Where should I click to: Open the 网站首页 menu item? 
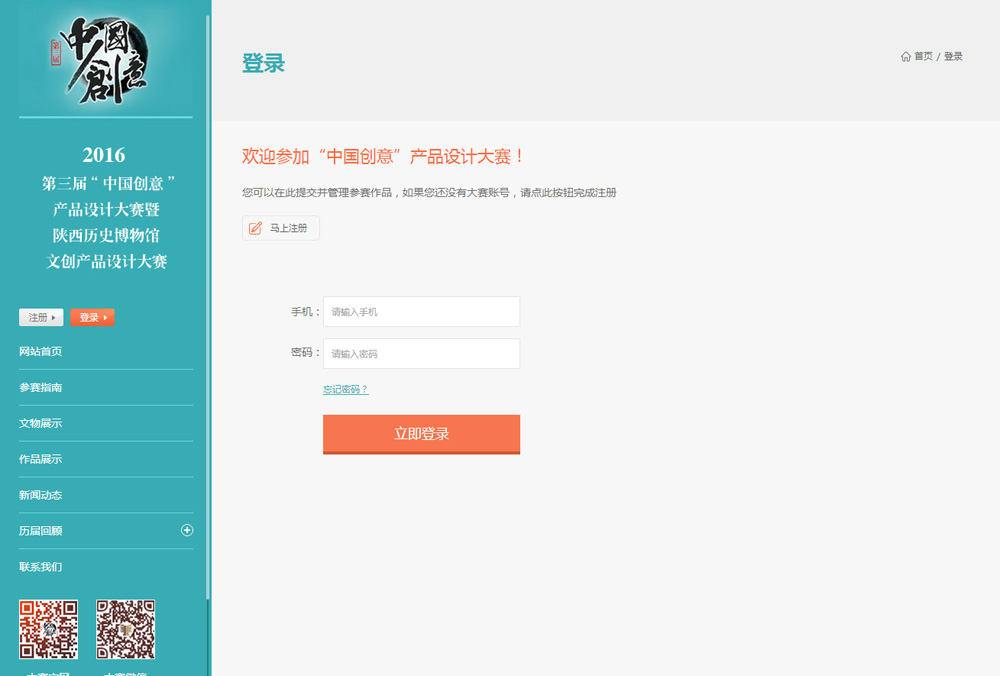[41, 352]
